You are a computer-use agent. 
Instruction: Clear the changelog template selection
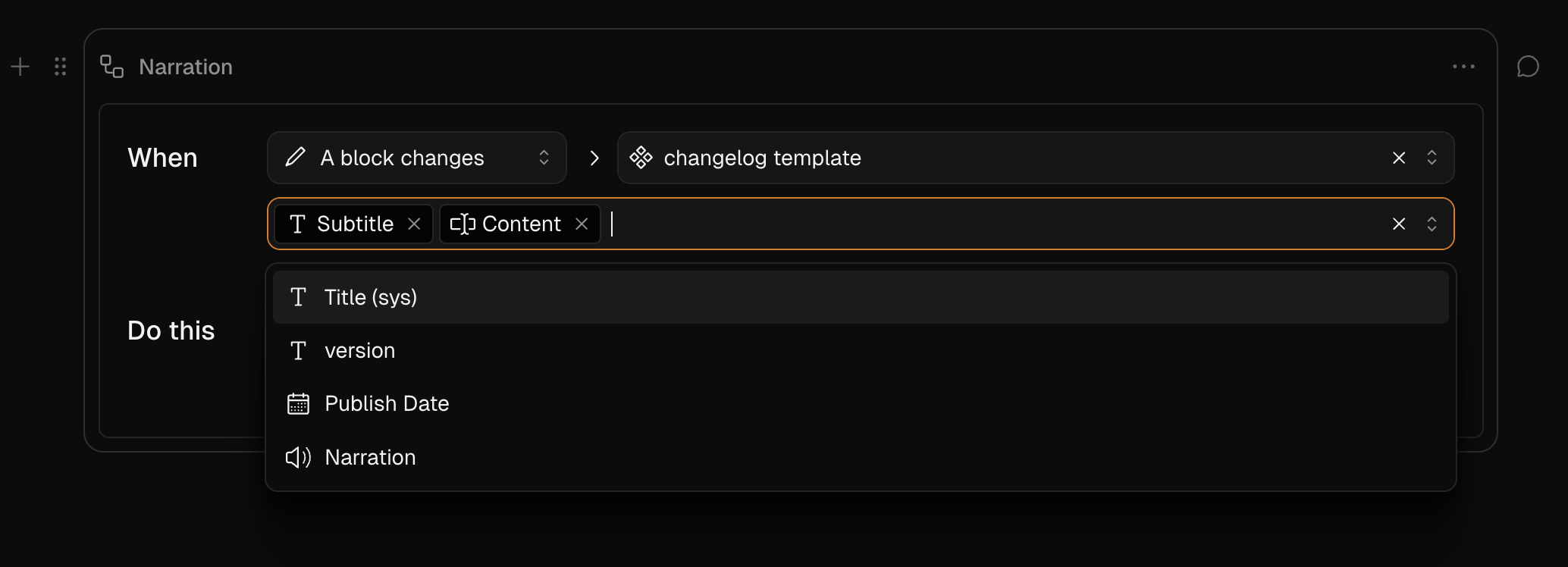pyautogui.click(x=1399, y=158)
